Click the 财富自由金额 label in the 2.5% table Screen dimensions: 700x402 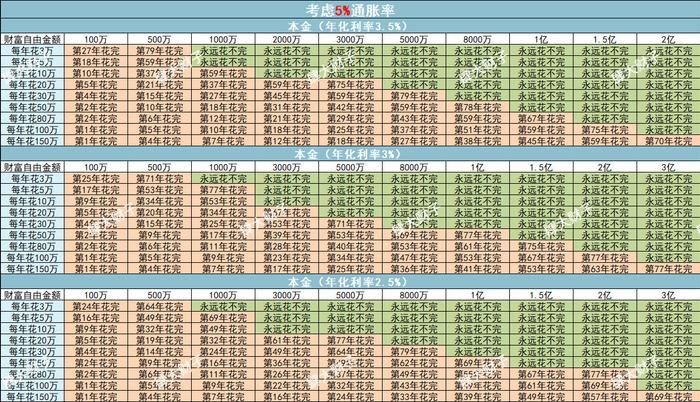pos(33,297)
